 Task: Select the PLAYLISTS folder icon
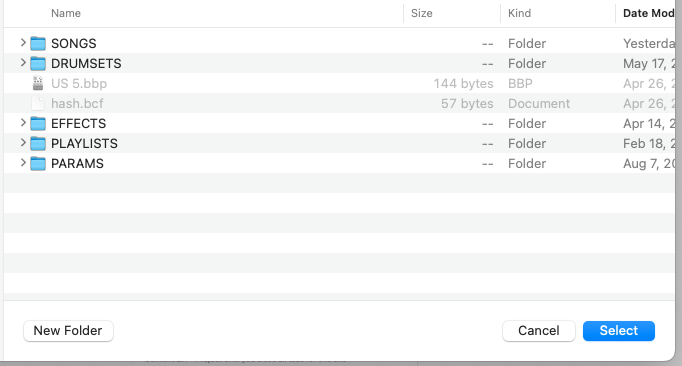pos(38,143)
